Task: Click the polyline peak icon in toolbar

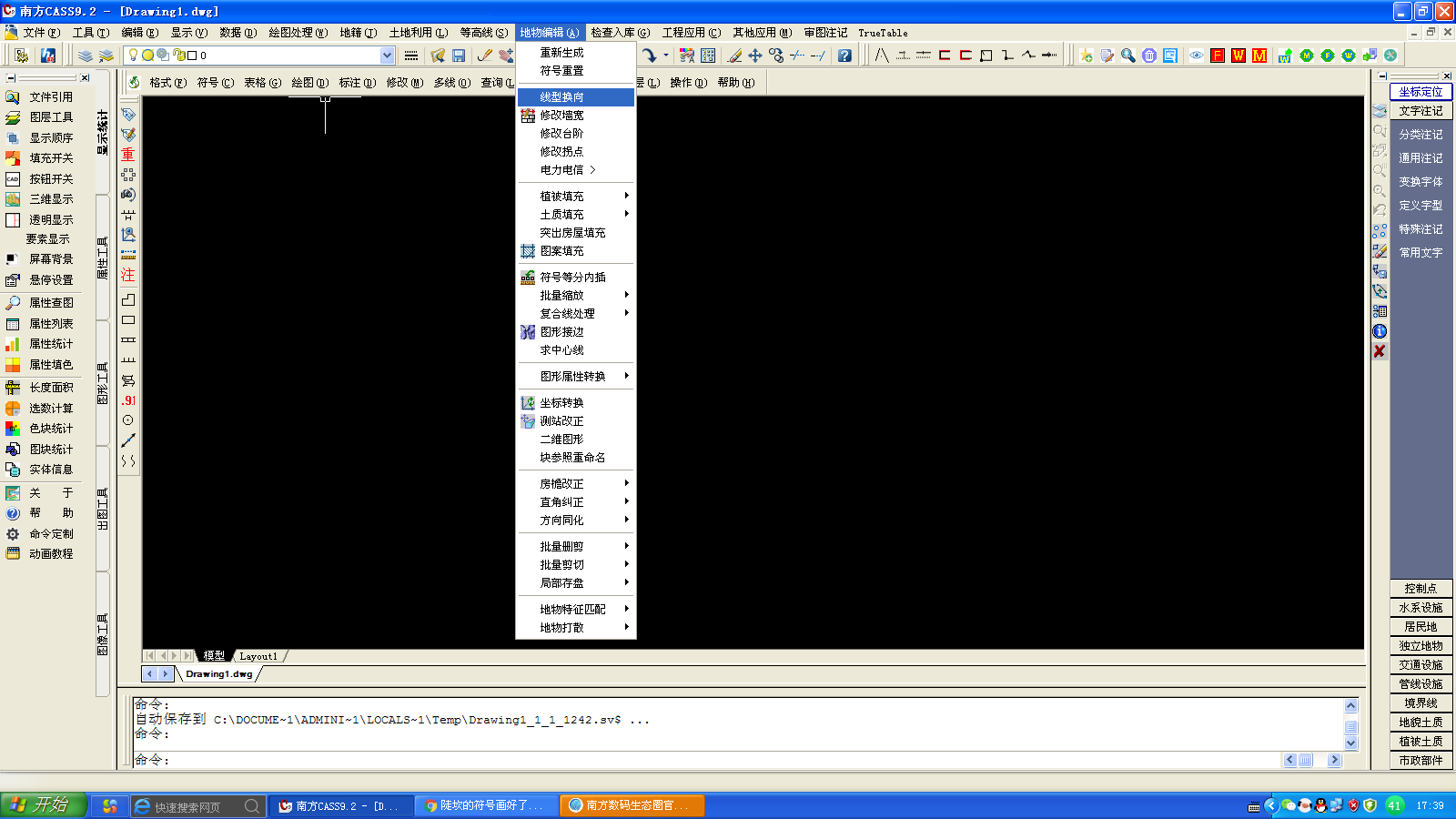Action: [1028, 56]
